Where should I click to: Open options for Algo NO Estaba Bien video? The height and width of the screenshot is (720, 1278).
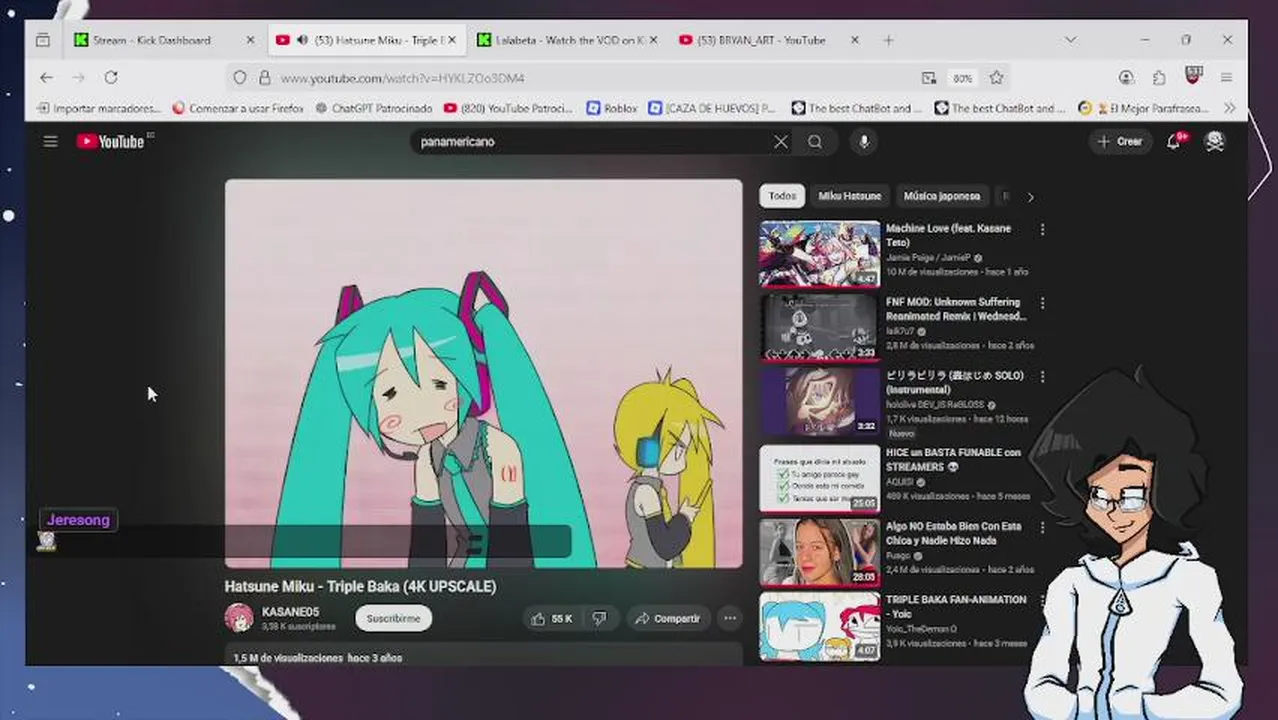coord(1042,527)
